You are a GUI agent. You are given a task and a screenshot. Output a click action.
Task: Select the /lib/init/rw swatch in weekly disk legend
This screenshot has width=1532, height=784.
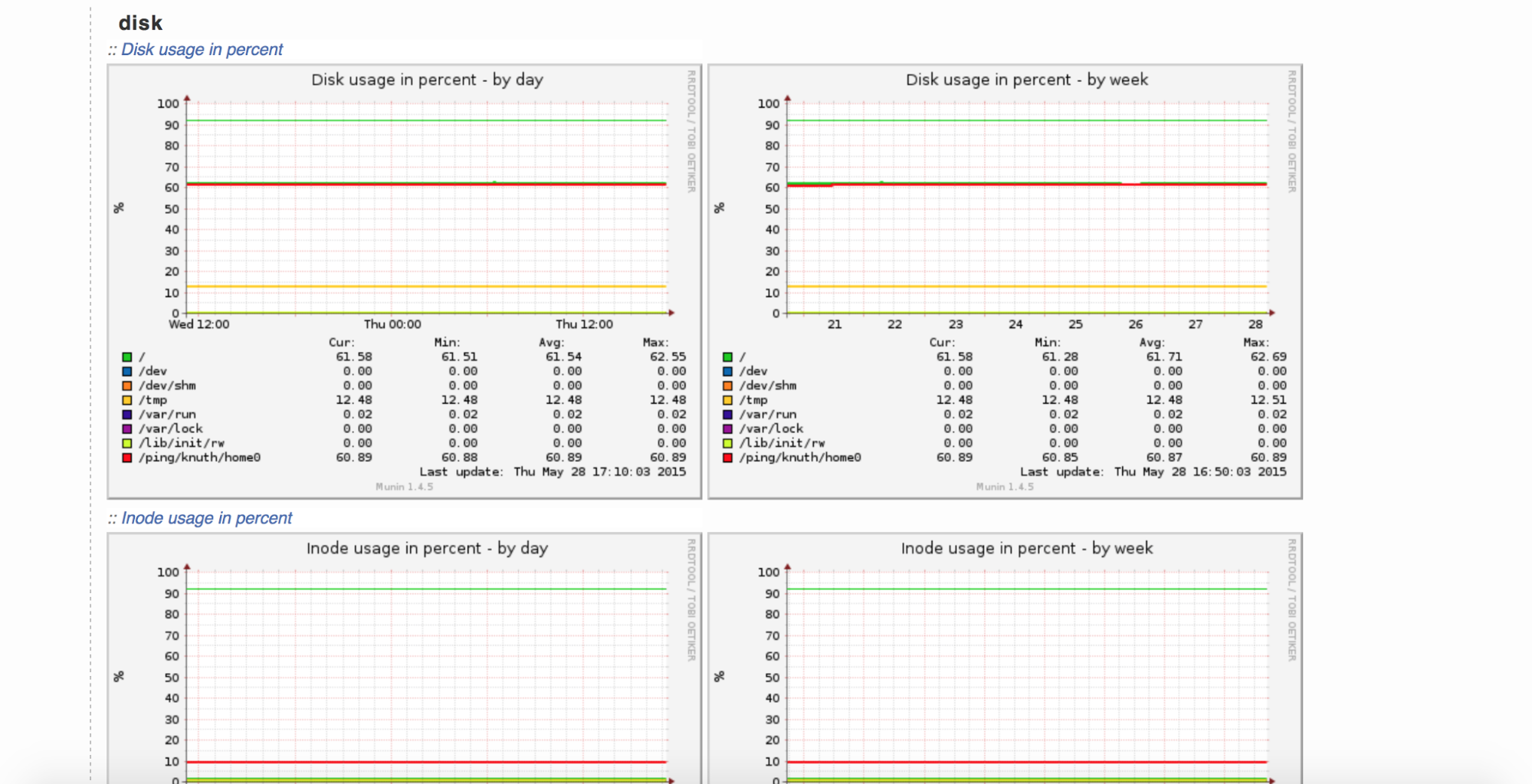point(727,443)
